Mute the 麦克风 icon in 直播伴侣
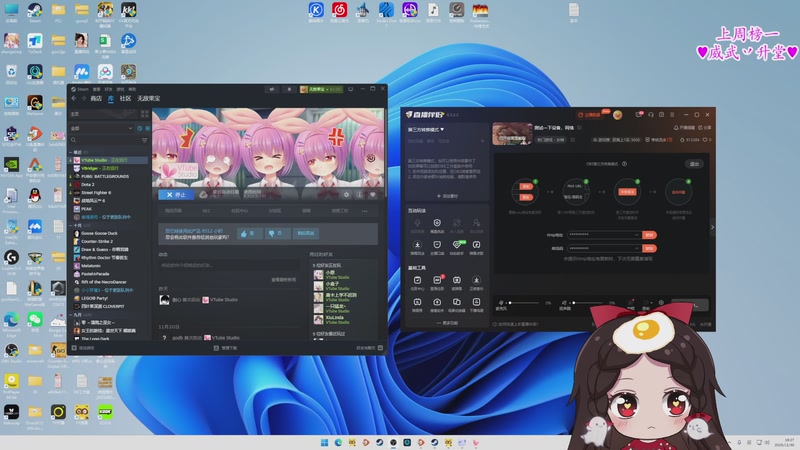Viewport: 800px width, 450px height. 501,303
